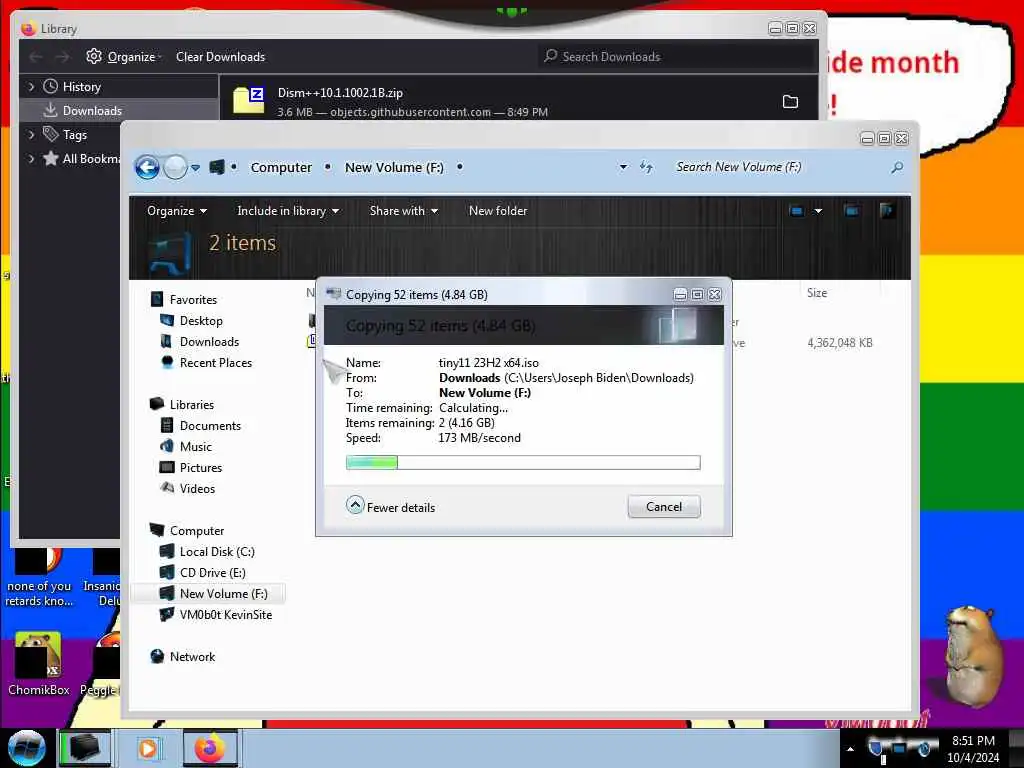Select Network in navigation pane

[x=192, y=657]
